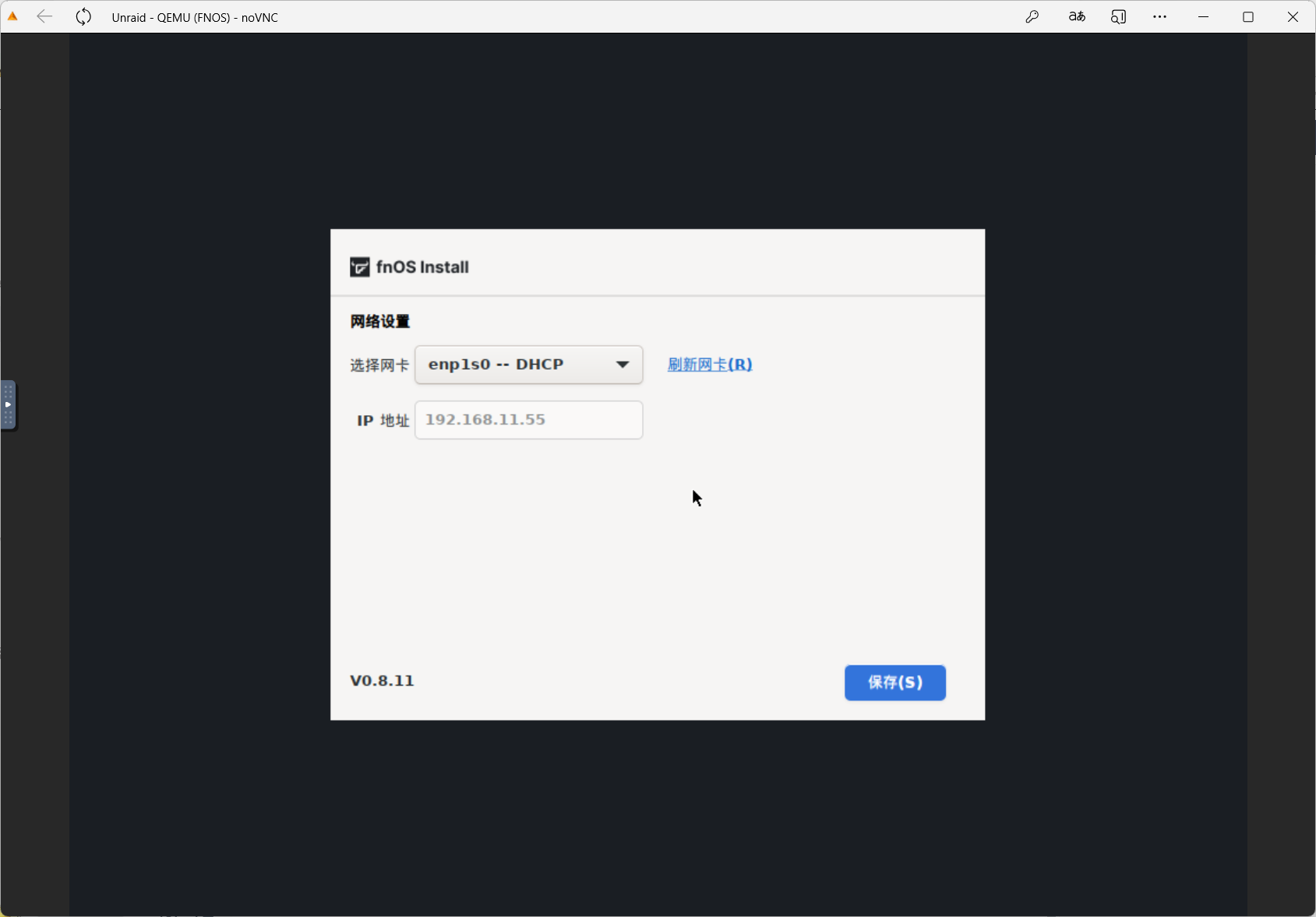Click the window title Unraid - QEMU (FNOS) - noVNC
The image size is (1316, 917).
coord(195,17)
